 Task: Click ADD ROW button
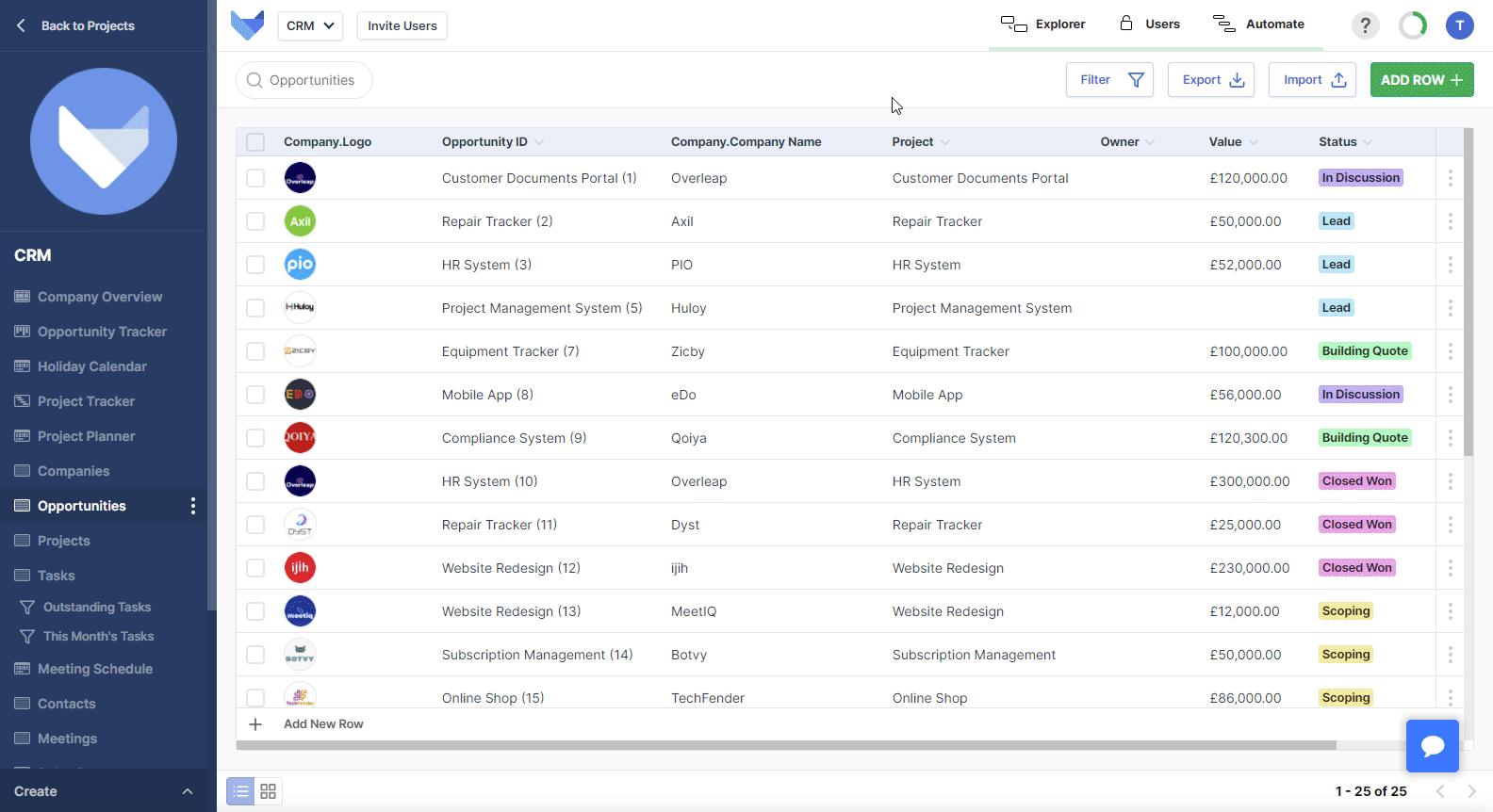1422,80
